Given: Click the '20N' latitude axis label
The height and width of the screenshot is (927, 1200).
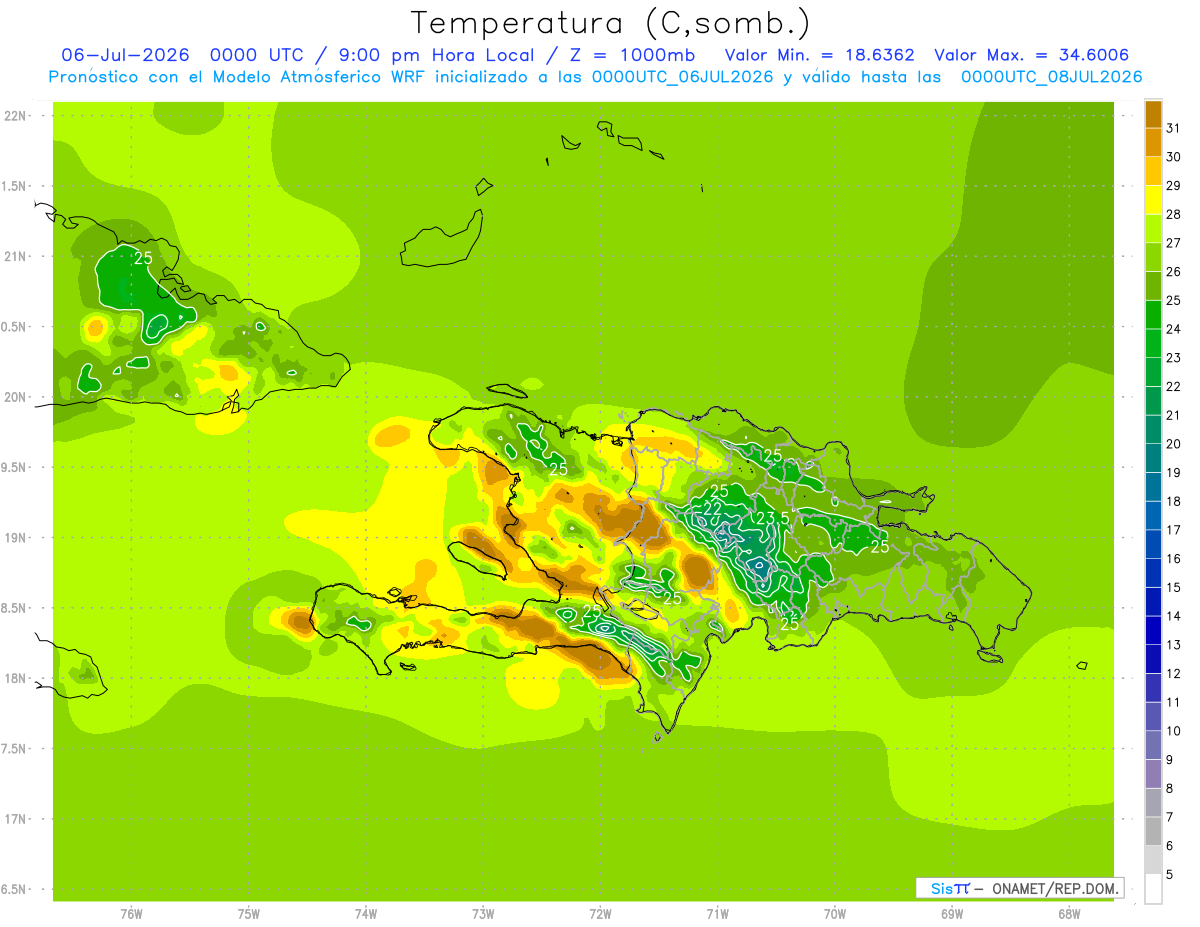Looking at the screenshot, I should coord(17,398).
